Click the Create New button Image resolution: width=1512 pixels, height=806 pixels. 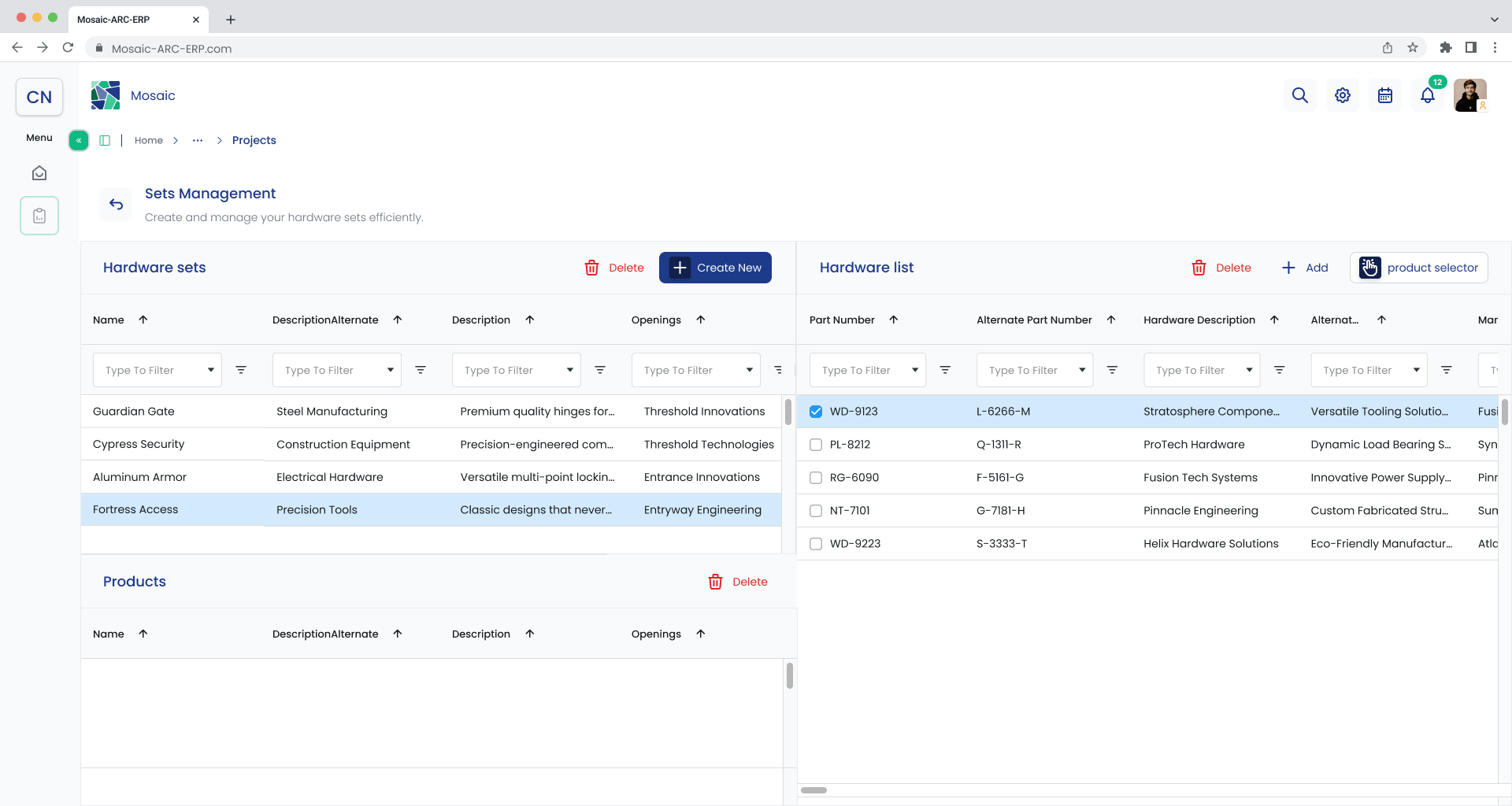click(715, 268)
